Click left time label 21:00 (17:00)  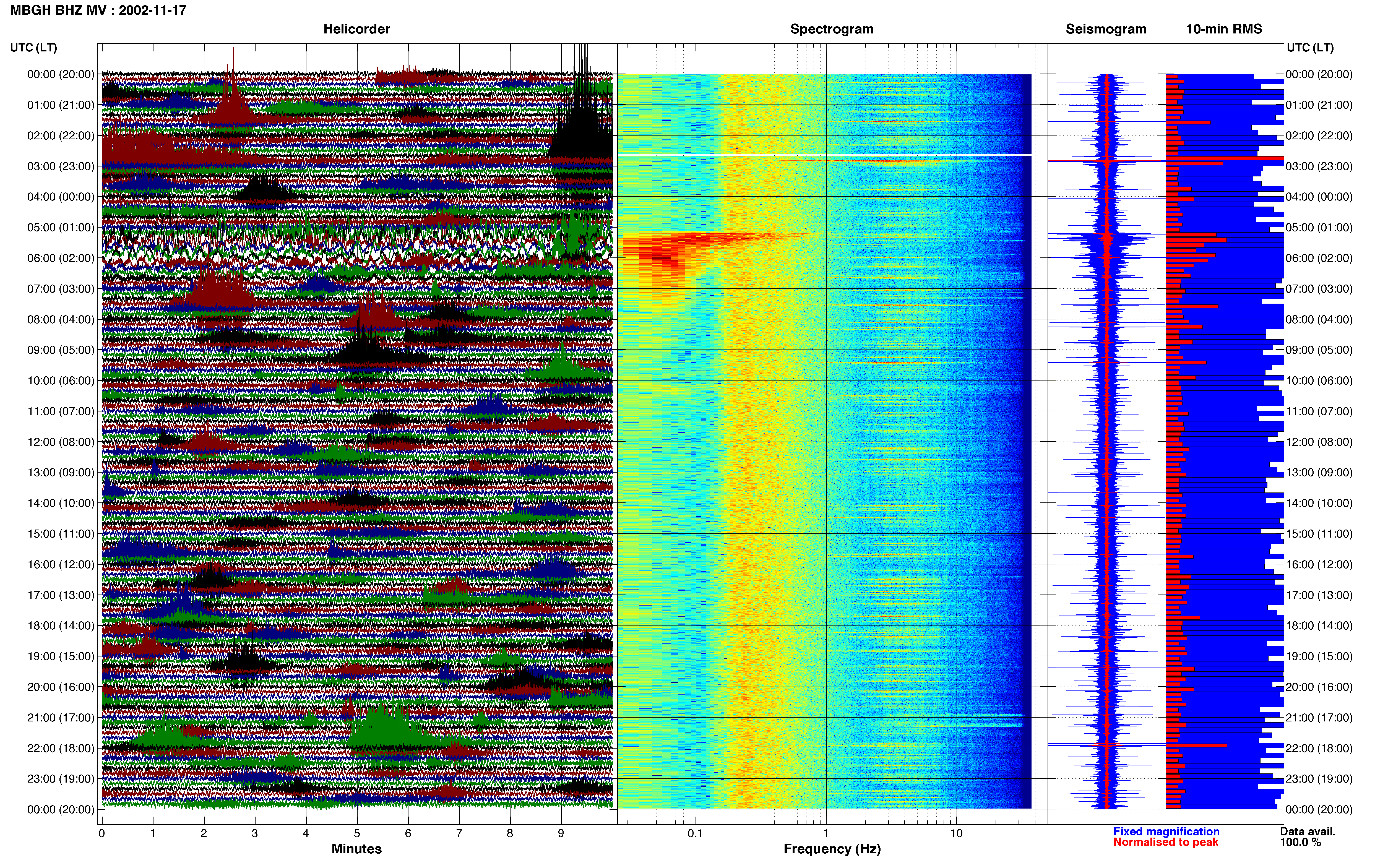(x=61, y=718)
